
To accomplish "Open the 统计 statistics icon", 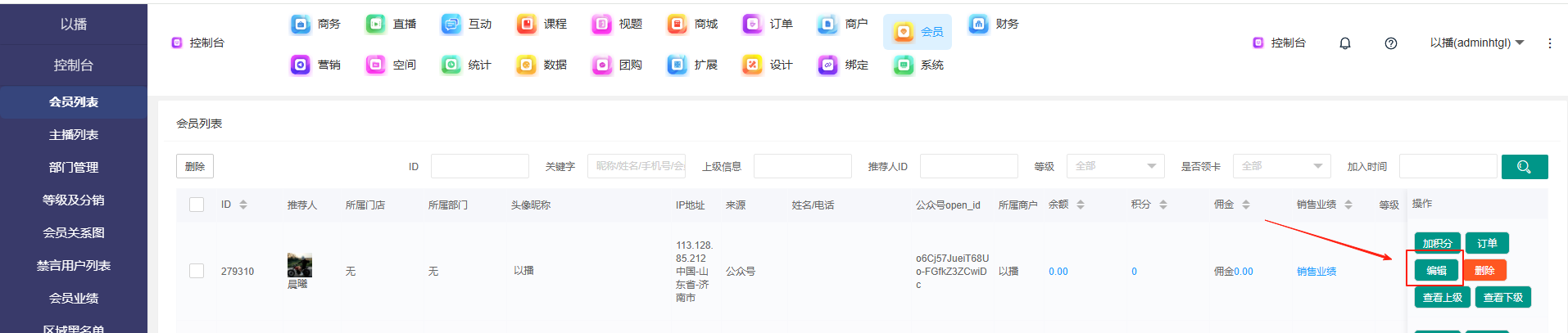I will tap(451, 65).
